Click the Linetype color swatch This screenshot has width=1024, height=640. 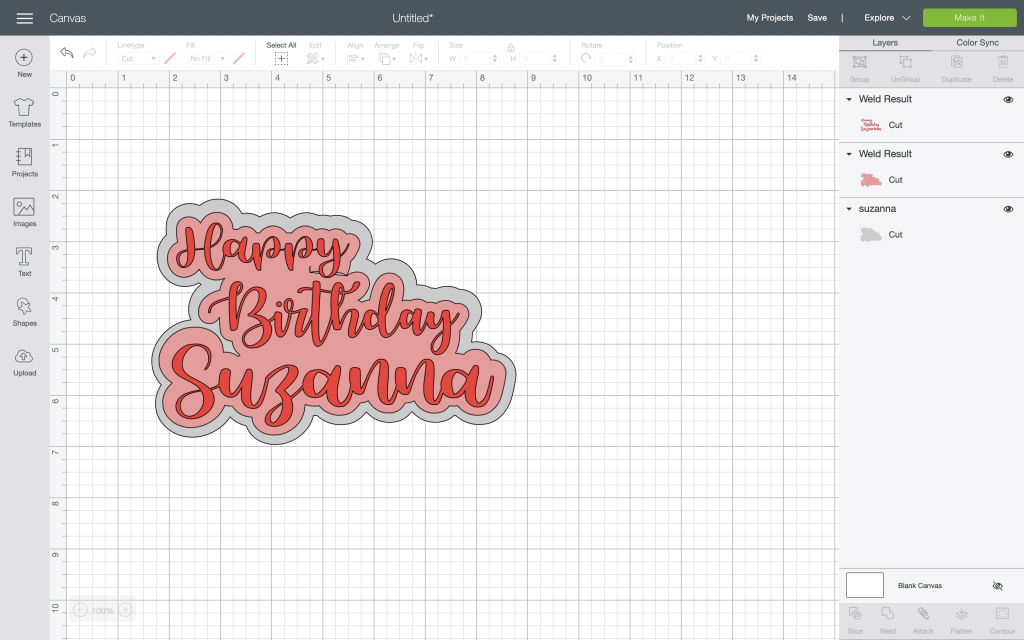170,59
